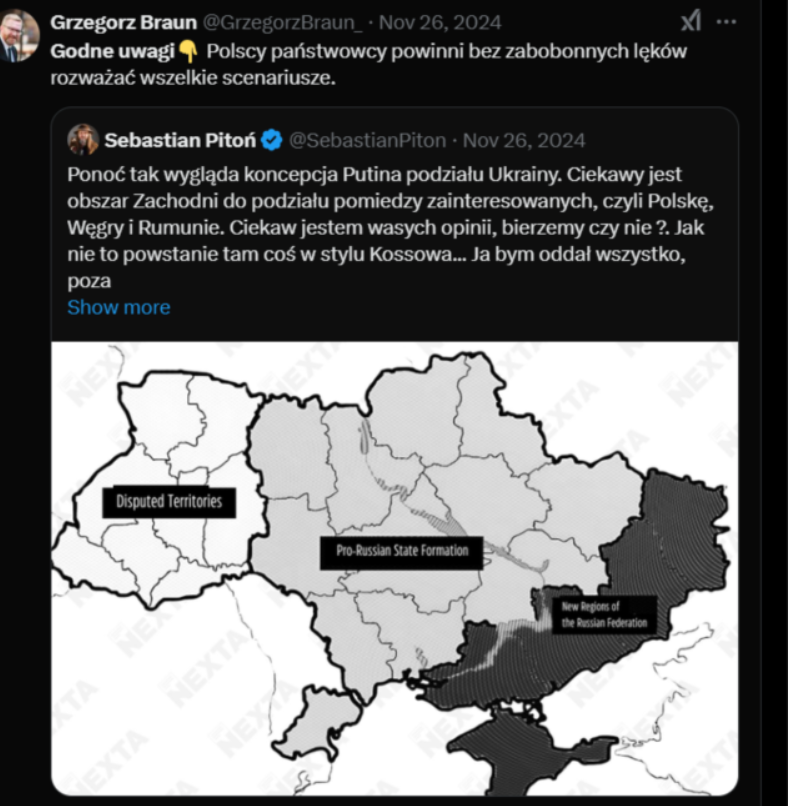The height and width of the screenshot is (806, 788).
Task: Open the Sebastian Pitoń display name
Action: 181,140
